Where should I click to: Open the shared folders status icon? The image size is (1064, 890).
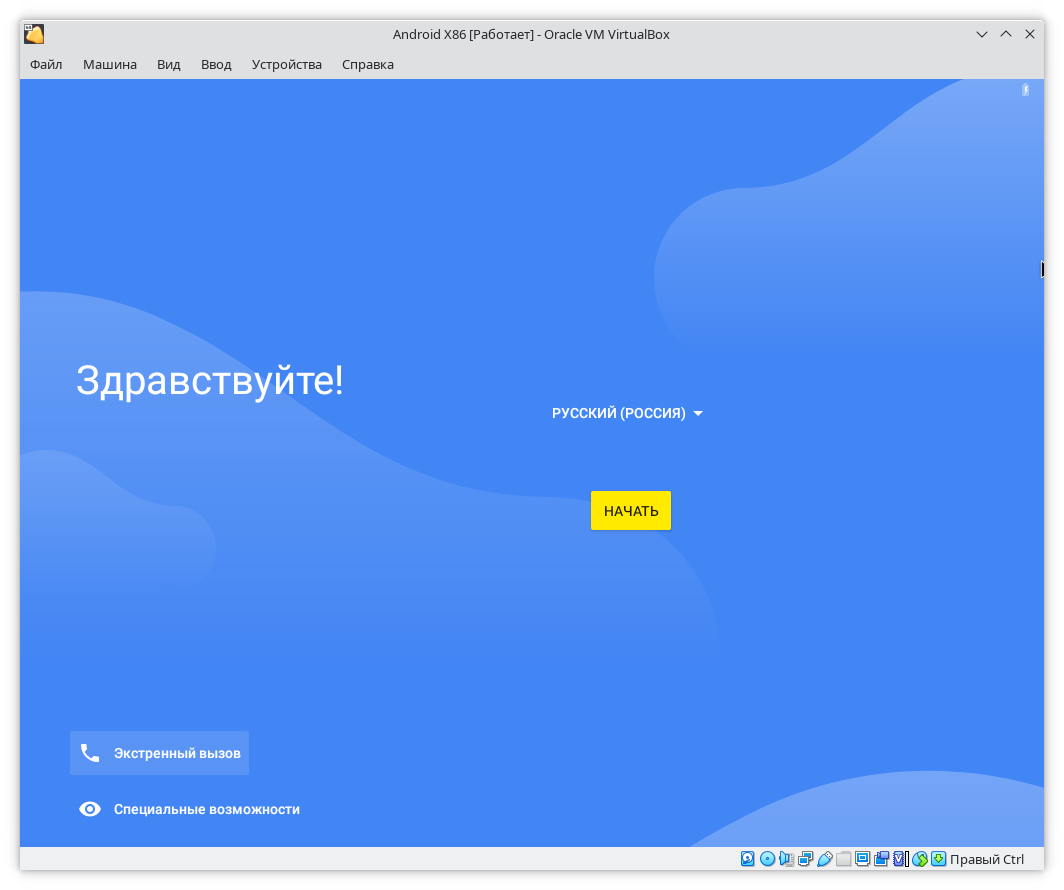(x=843, y=859)
